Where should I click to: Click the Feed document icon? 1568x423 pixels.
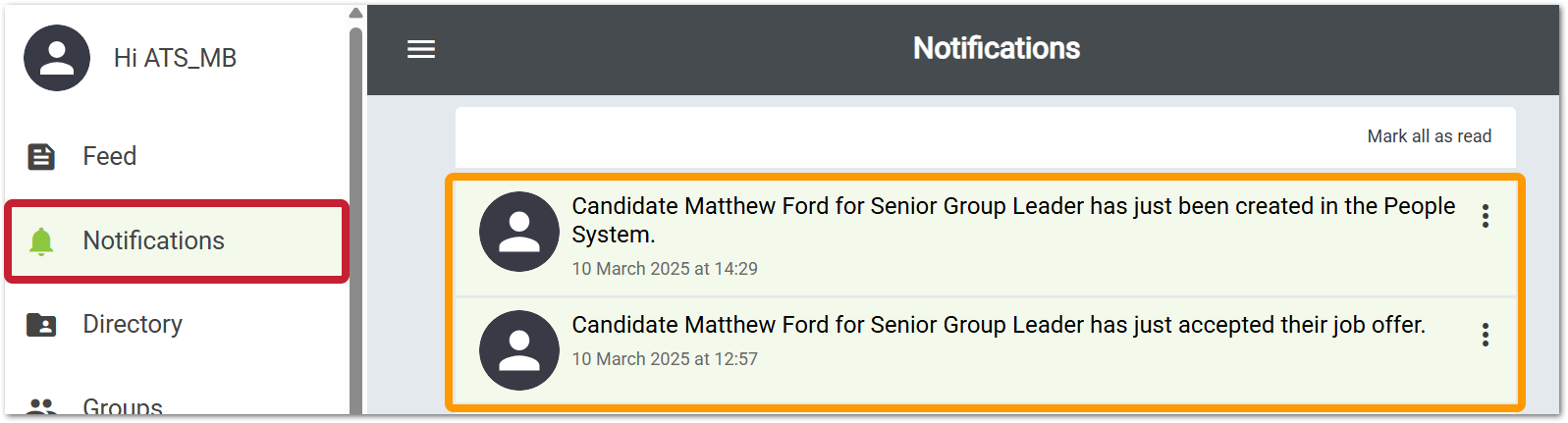(x=41, y=156)
